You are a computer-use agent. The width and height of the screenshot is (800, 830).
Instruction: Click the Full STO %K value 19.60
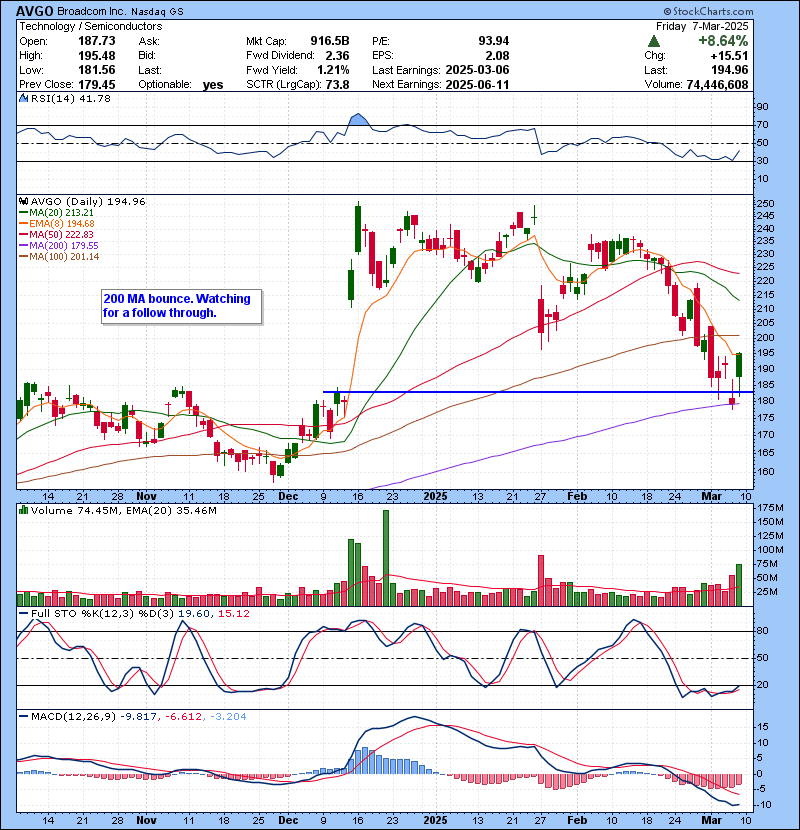[194, 614]
